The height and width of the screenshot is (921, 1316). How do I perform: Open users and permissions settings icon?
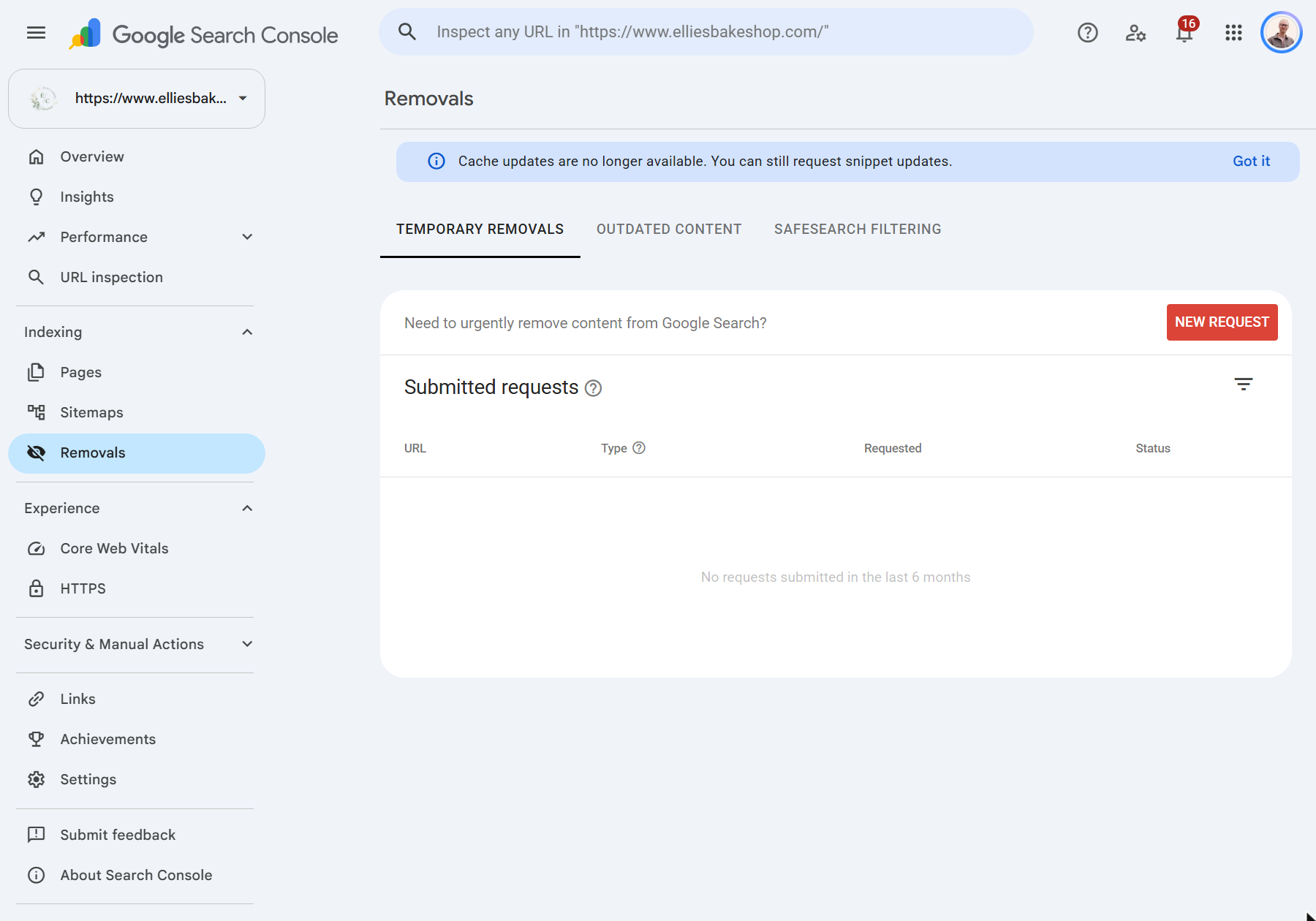(1135, 32)
